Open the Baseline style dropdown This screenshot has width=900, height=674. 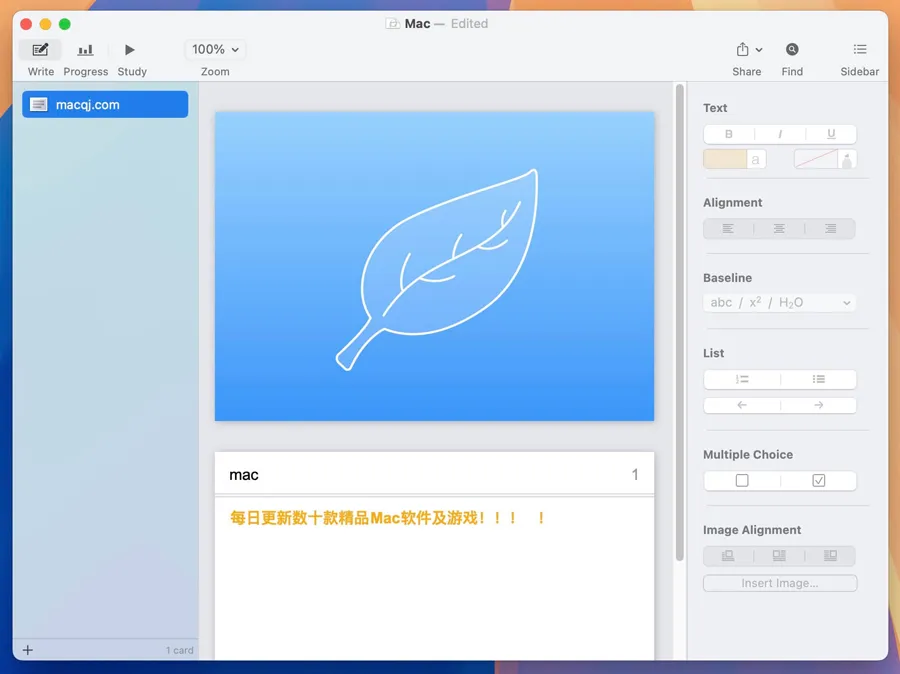pos(779,303)
